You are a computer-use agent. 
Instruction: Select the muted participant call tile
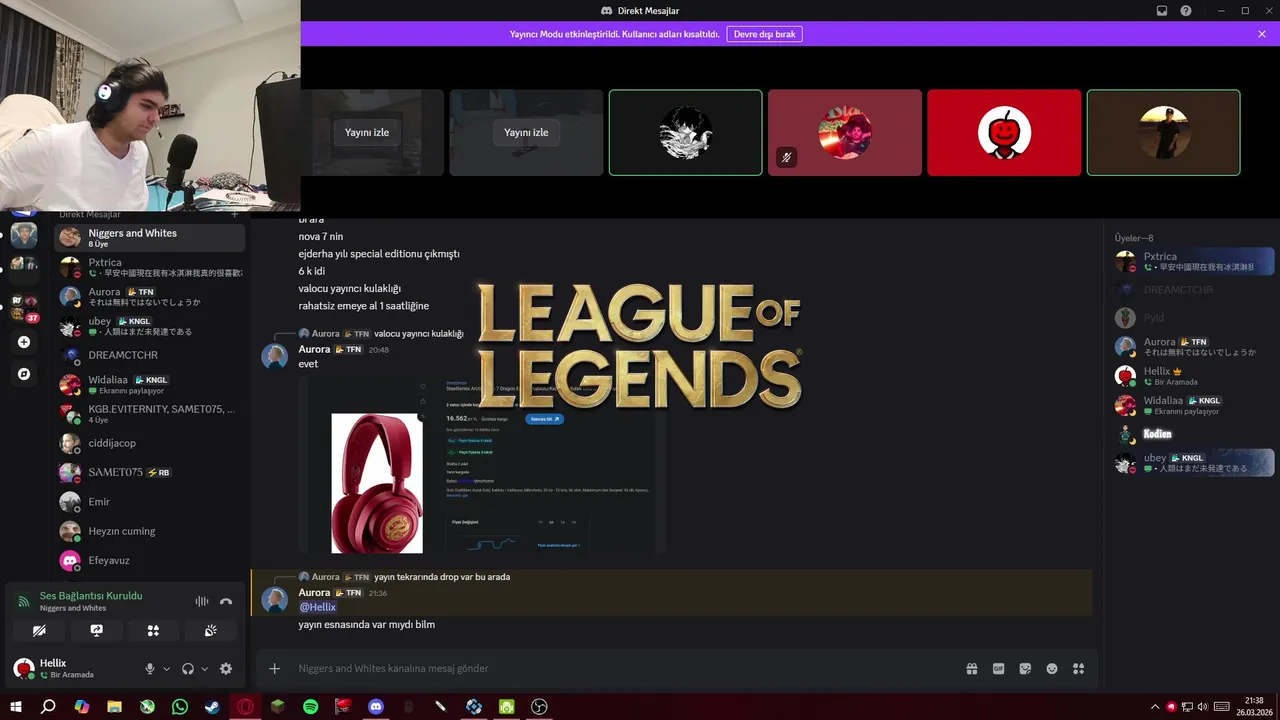(845, 133)
